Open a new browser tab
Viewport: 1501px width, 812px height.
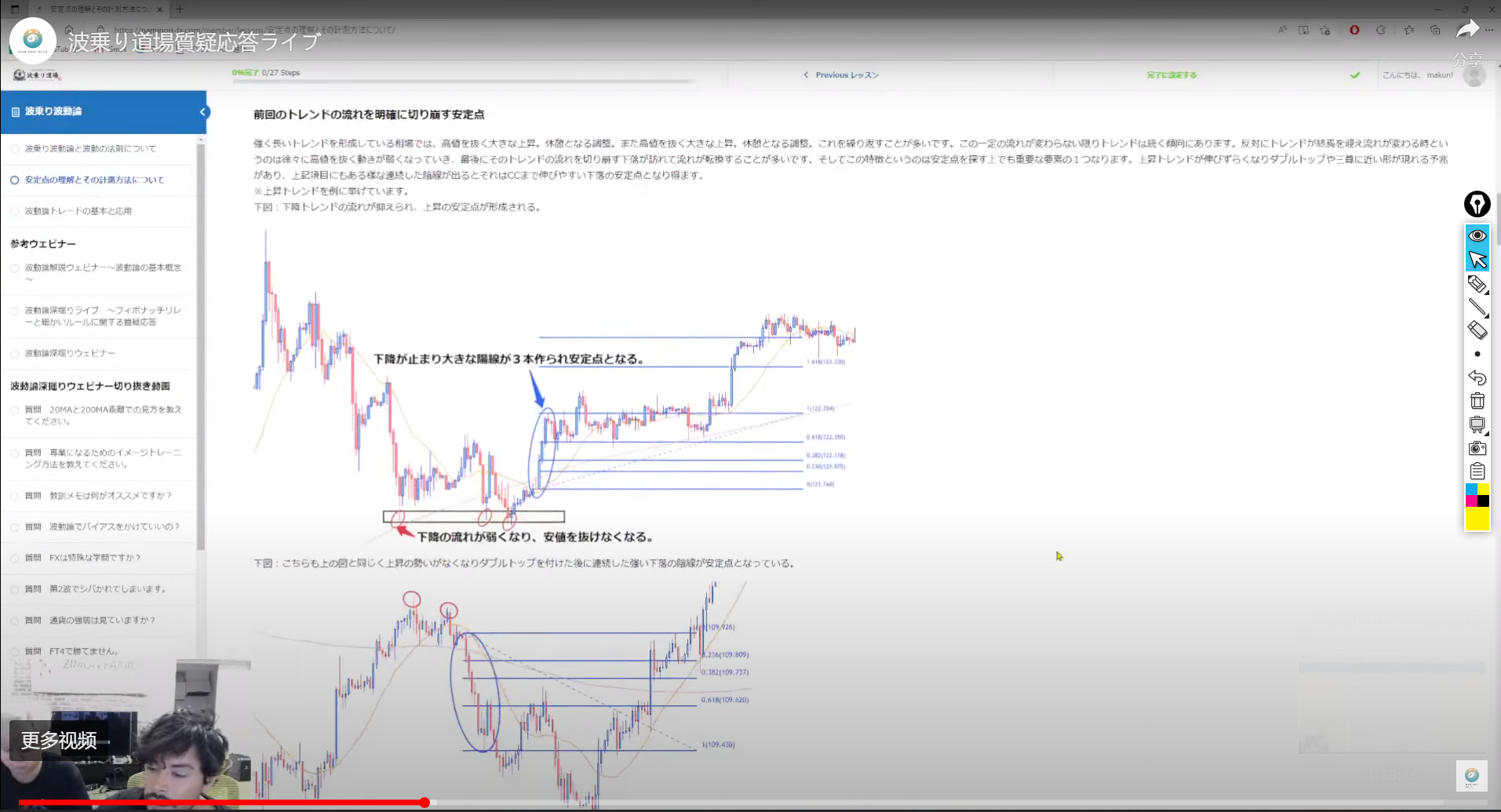pyautogui.click(x=180, y=9)
